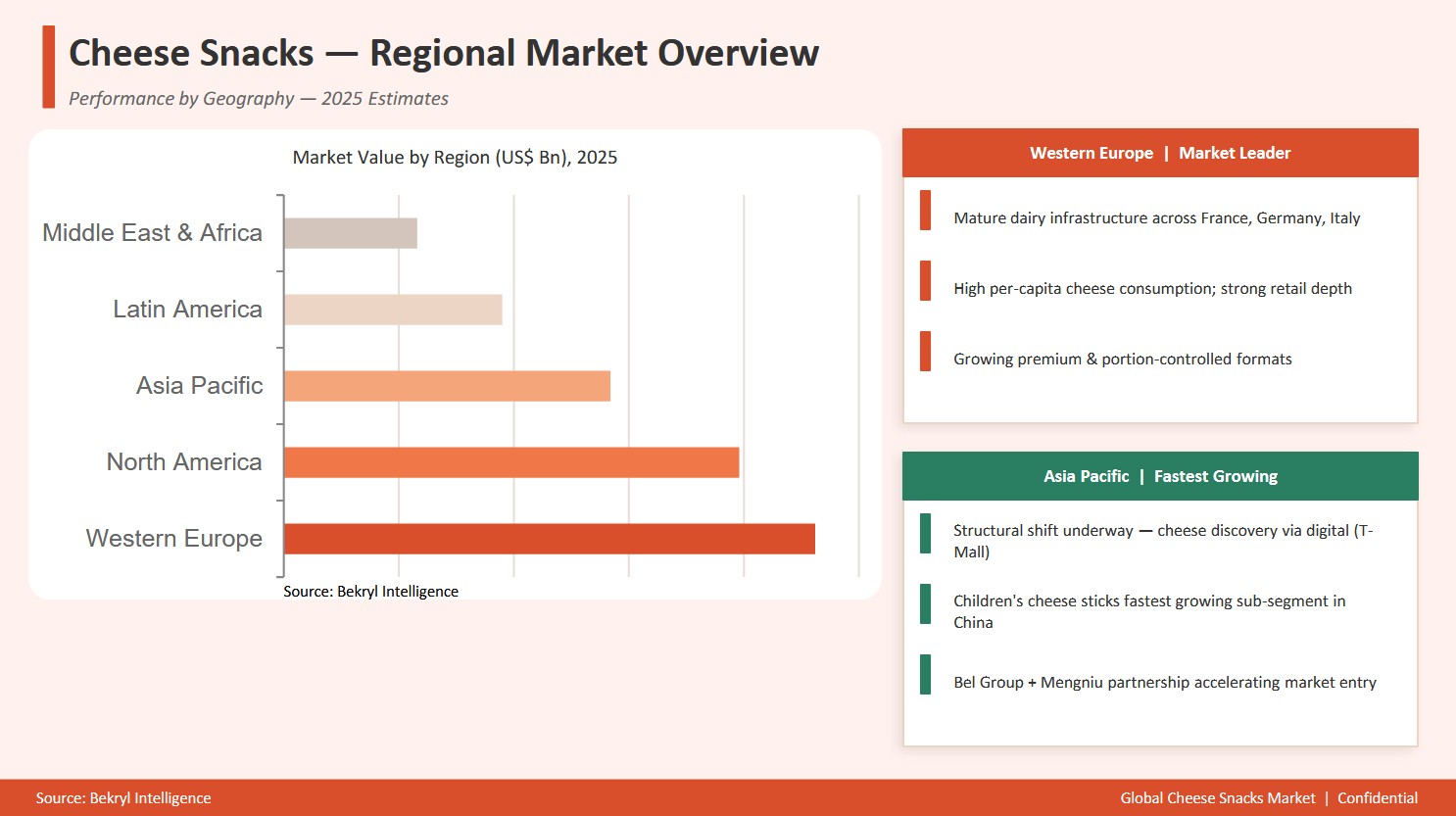Select the subtitle 'Performance by Geography — 2025 Estimates'
Image resolution: width=1456 pixels, height=816 pixels.
point(259,99)
